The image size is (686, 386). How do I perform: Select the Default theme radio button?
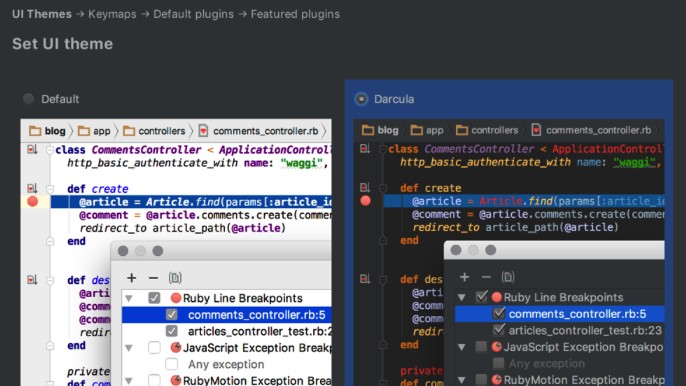point(29,99)
